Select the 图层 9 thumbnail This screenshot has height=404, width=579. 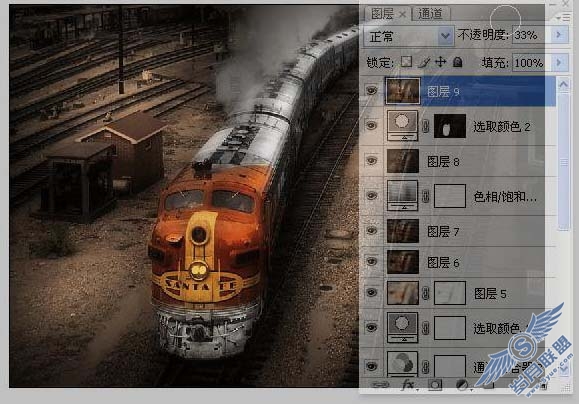[x=403, y=90]
